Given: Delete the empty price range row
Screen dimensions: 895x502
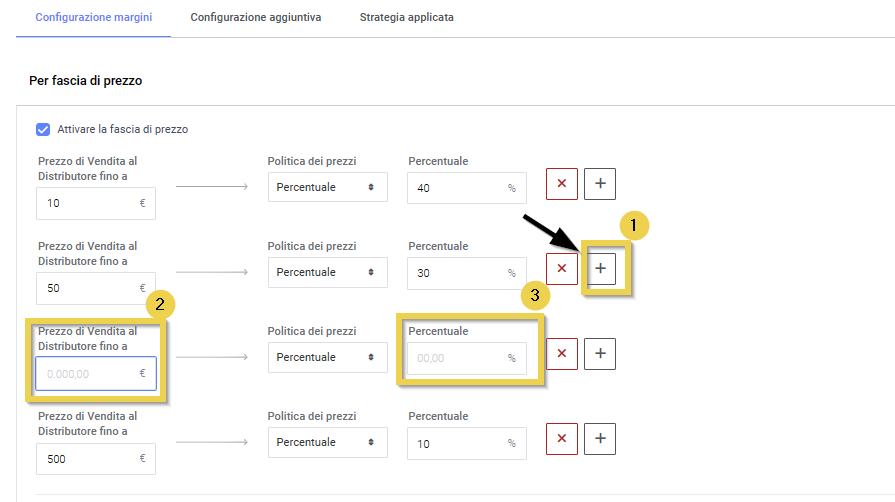Looking at the screenshot, I should [561, 353].
